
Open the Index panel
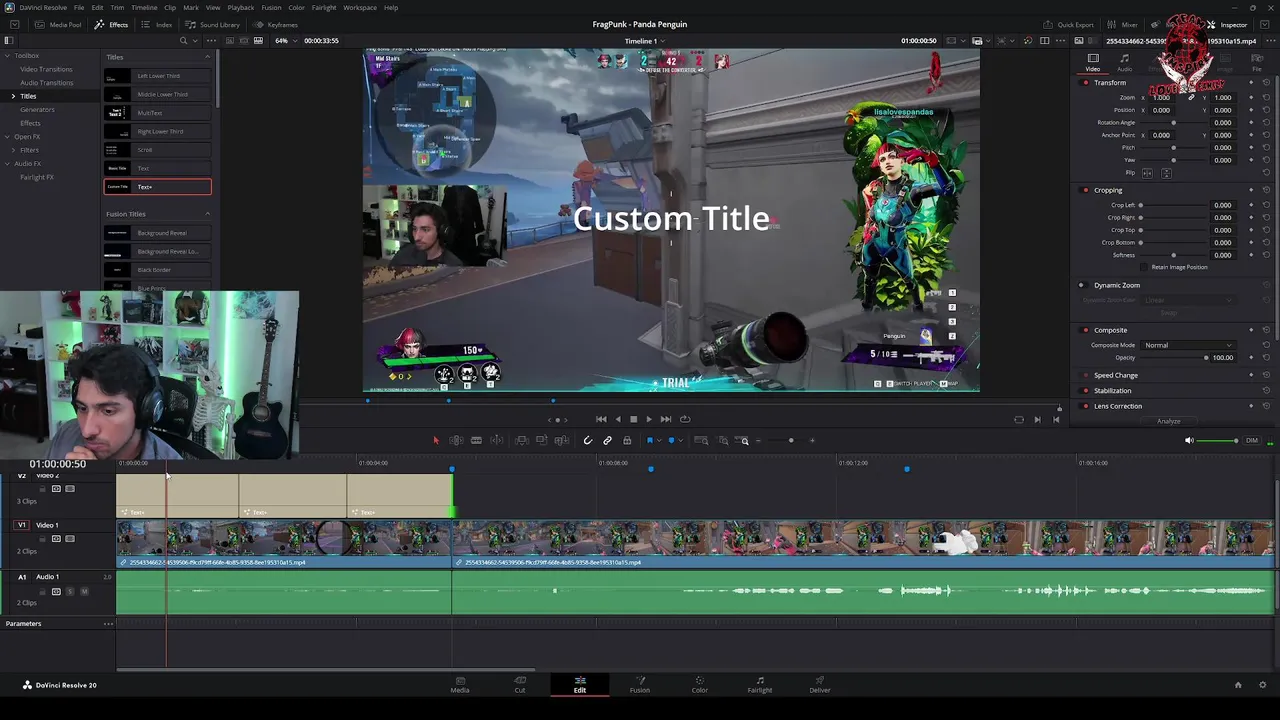point(157,24)
